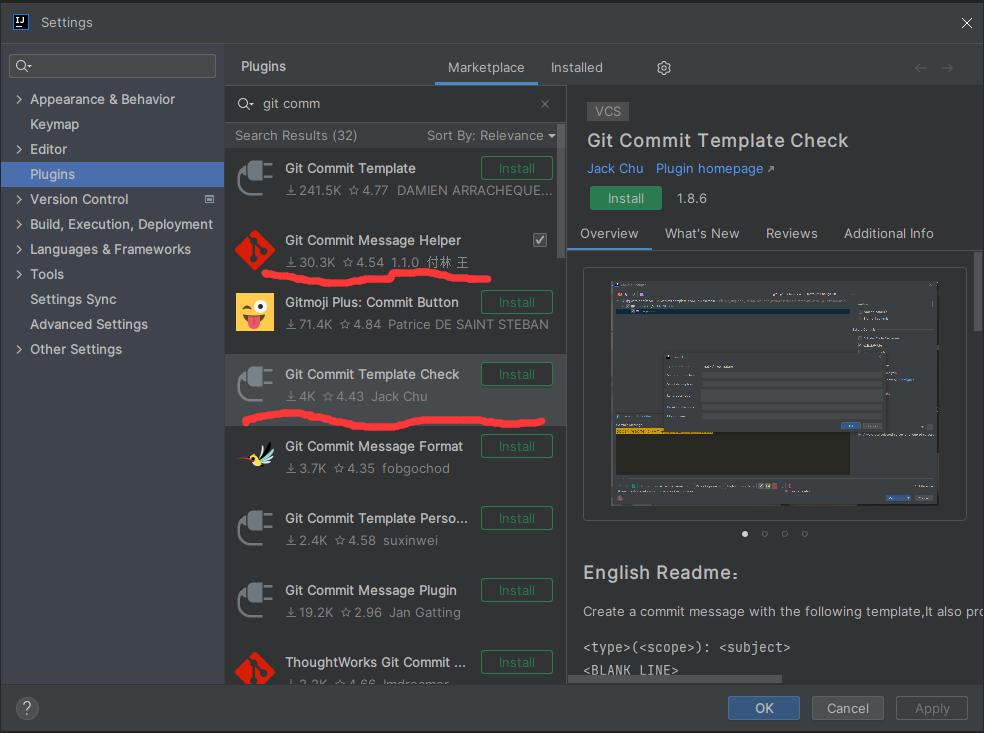Install ThoughtWorks Git Commit plugin

[x=517, y=663]
